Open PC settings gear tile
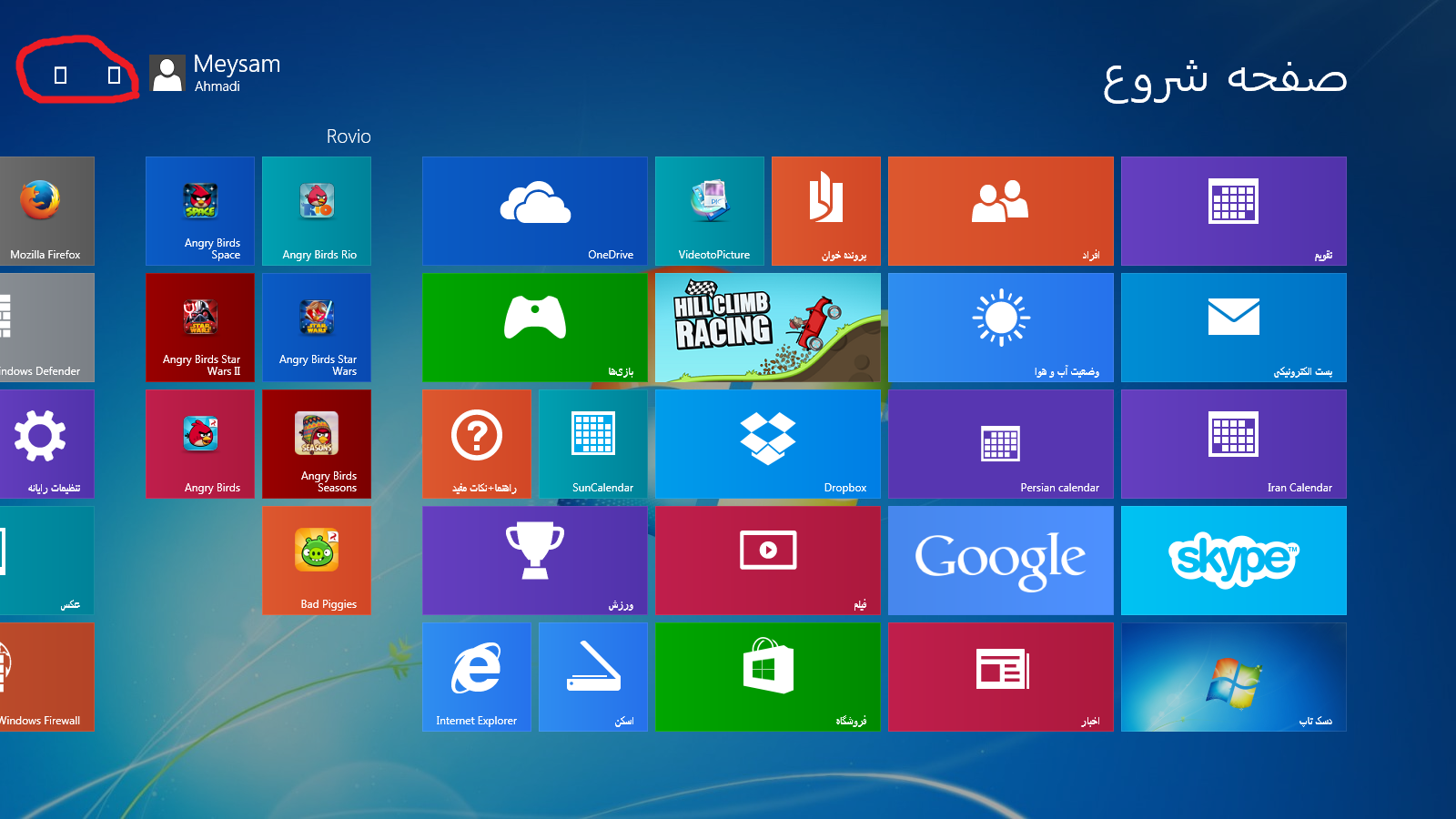The height and width of the screenshot is (819, 1456). (x=47, y=444)
